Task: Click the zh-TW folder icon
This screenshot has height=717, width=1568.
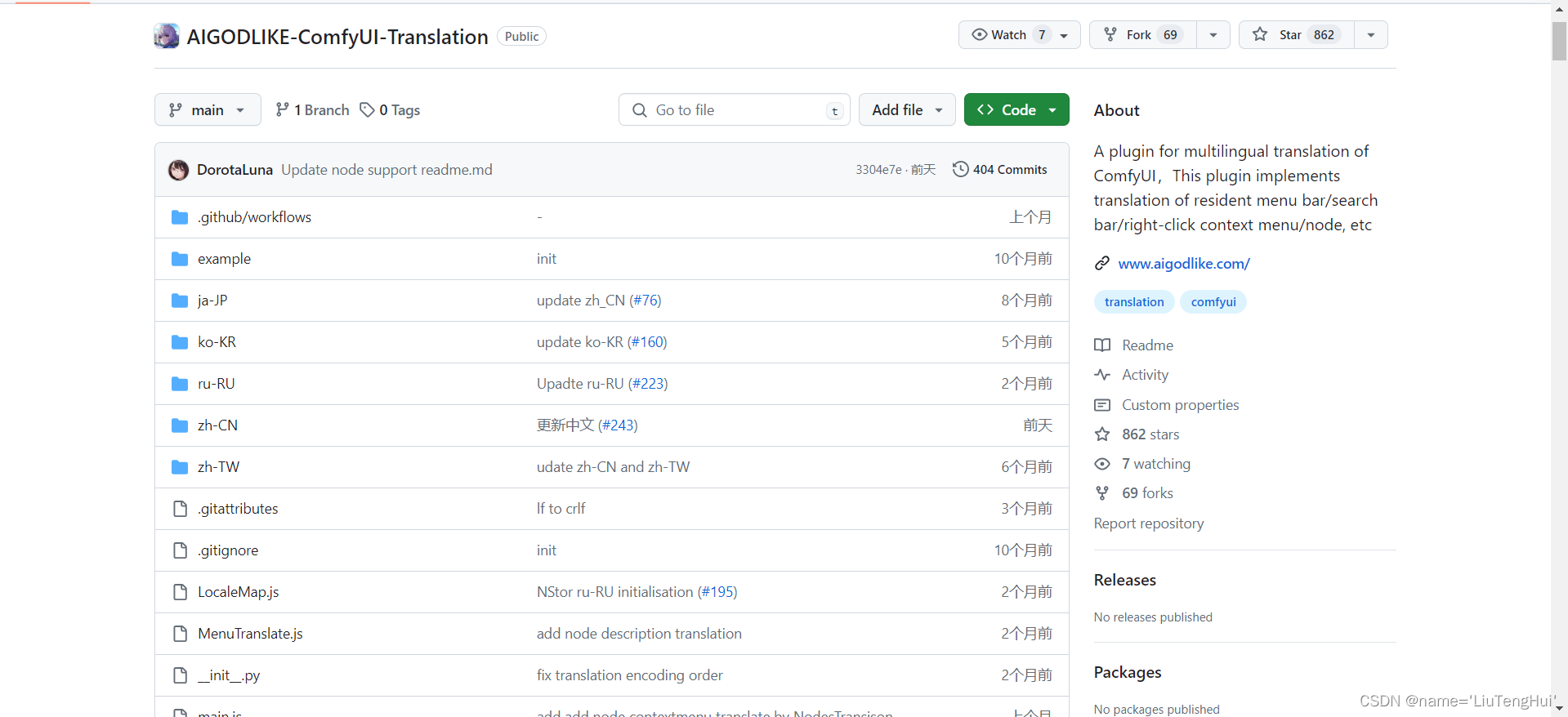Action: pyautogui.click(x=180, y=467)
